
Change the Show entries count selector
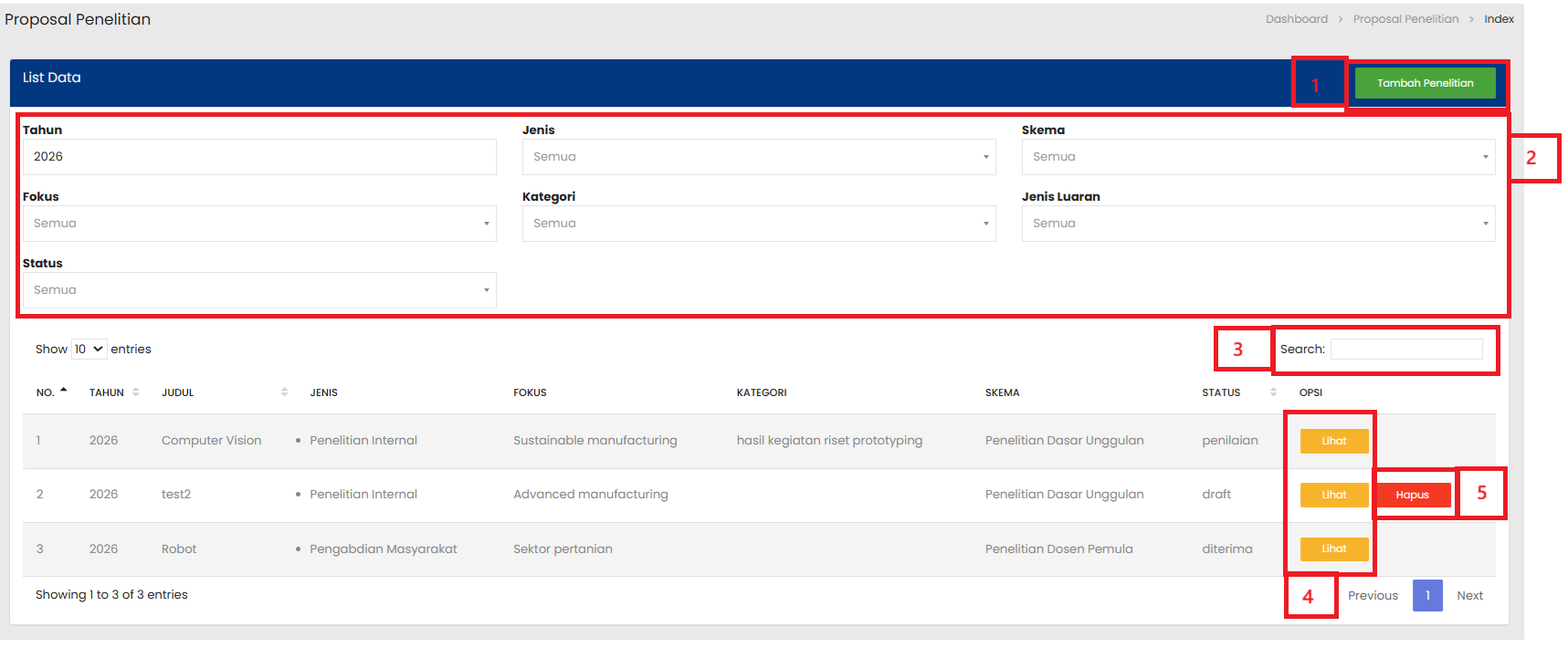point(89,349)
